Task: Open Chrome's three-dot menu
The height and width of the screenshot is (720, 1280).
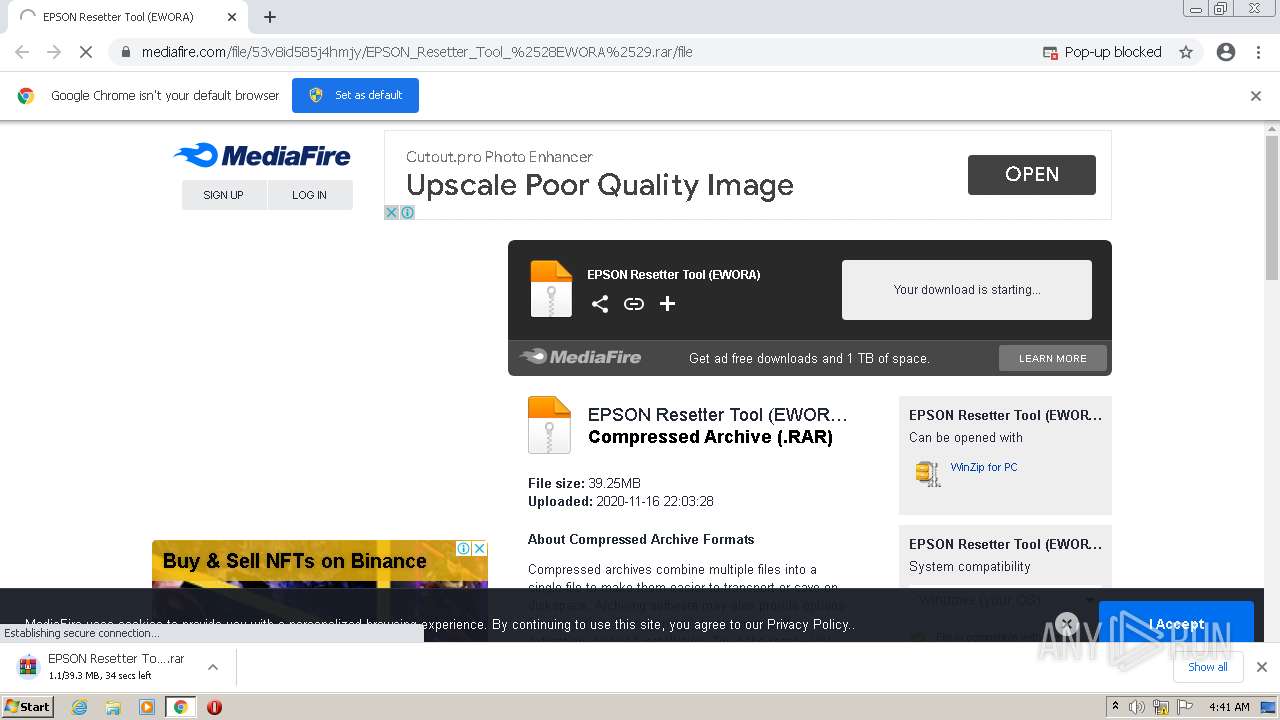Action: coord(1258,52)
